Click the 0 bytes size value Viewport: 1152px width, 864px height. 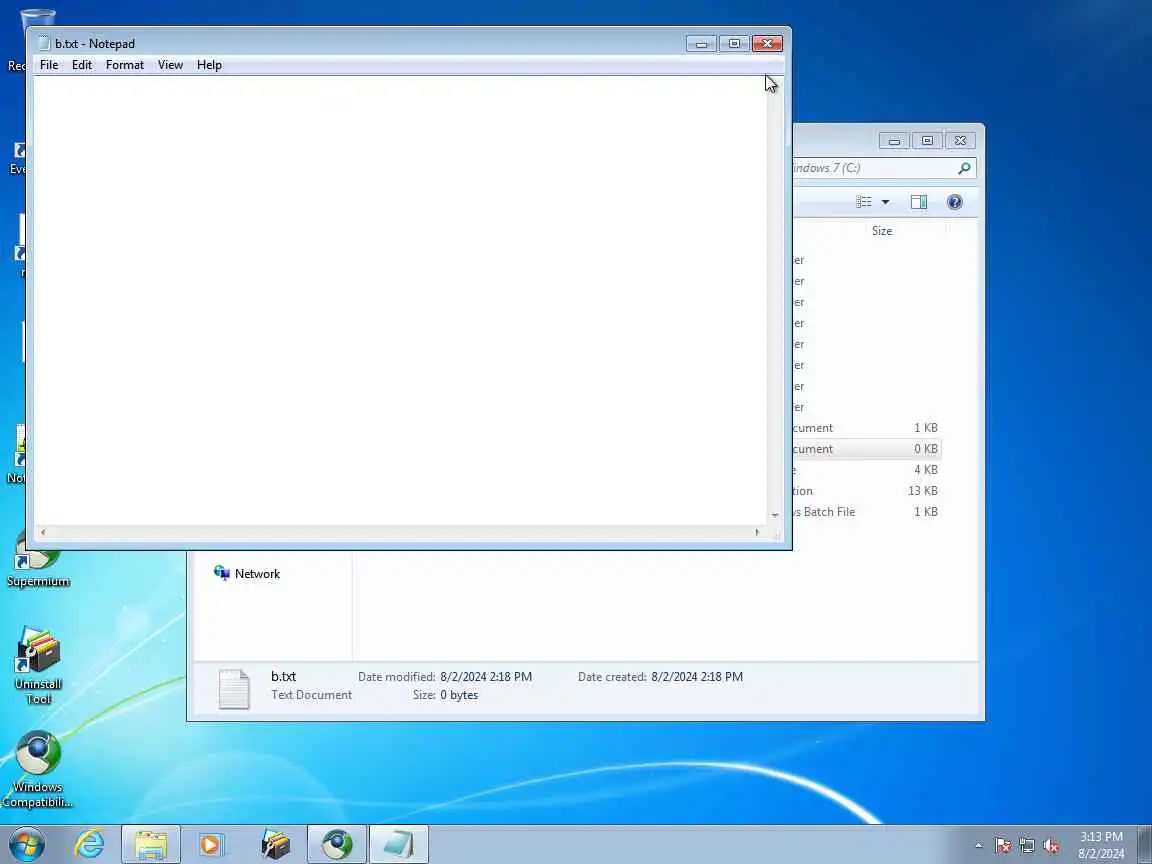click(x=459, y=695)
